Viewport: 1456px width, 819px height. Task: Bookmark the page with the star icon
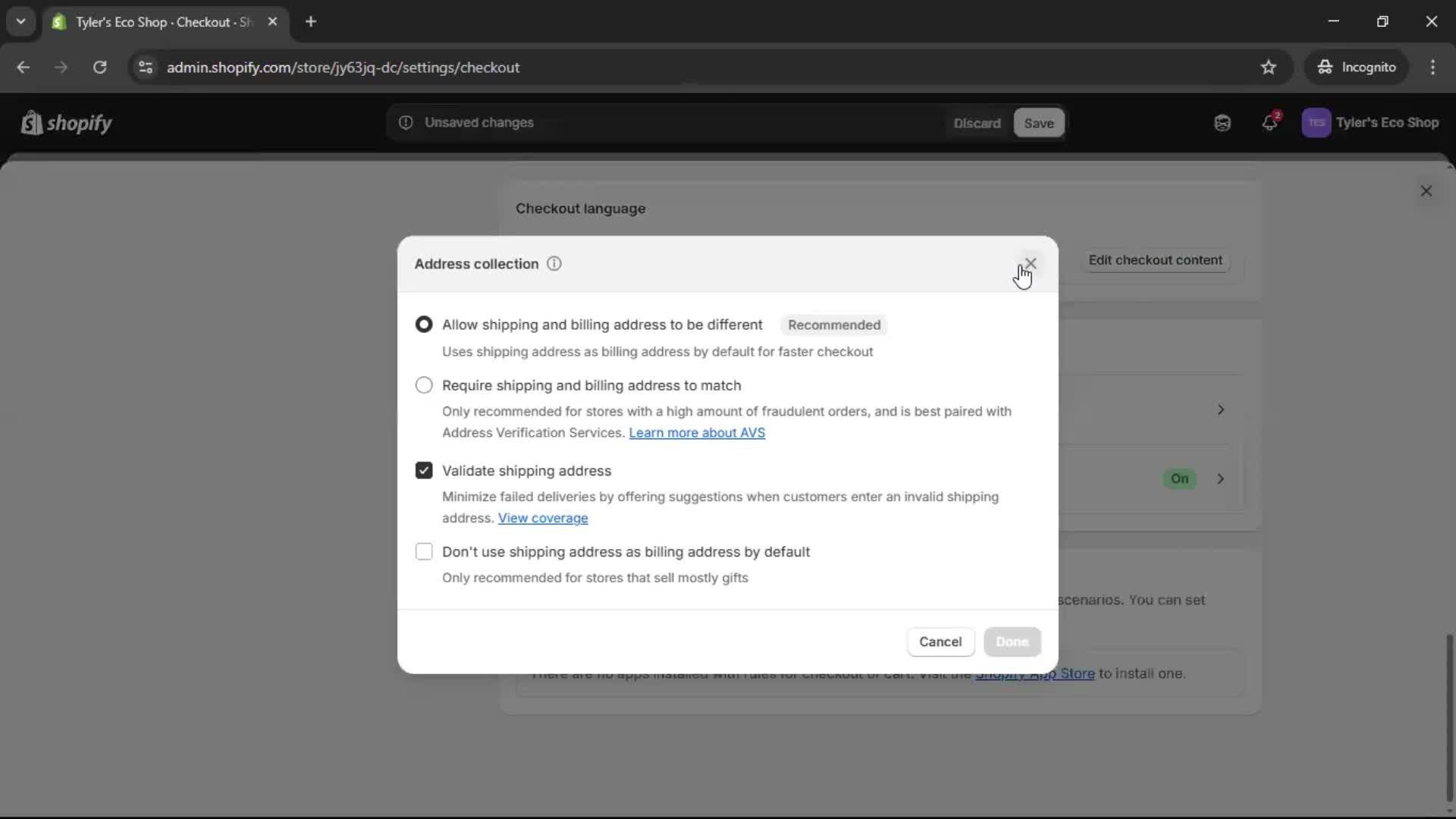point(1269,67)
